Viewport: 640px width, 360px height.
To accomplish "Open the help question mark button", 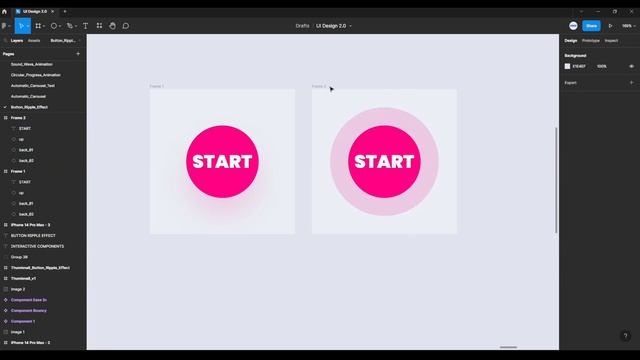I will [625, 336].
